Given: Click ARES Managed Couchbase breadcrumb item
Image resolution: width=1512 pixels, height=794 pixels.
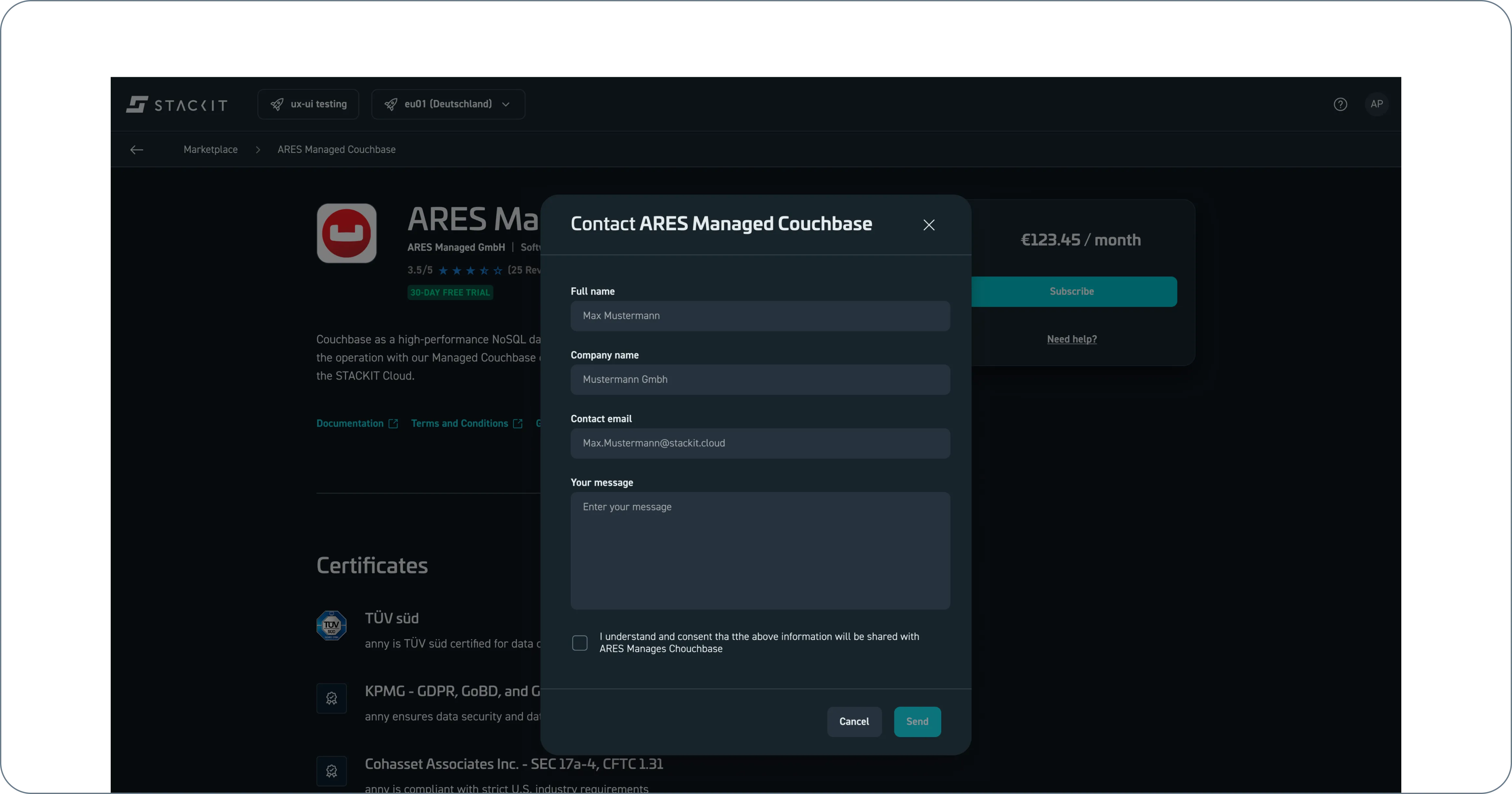Looking at the screenshot, I should (x=336, y=150).
